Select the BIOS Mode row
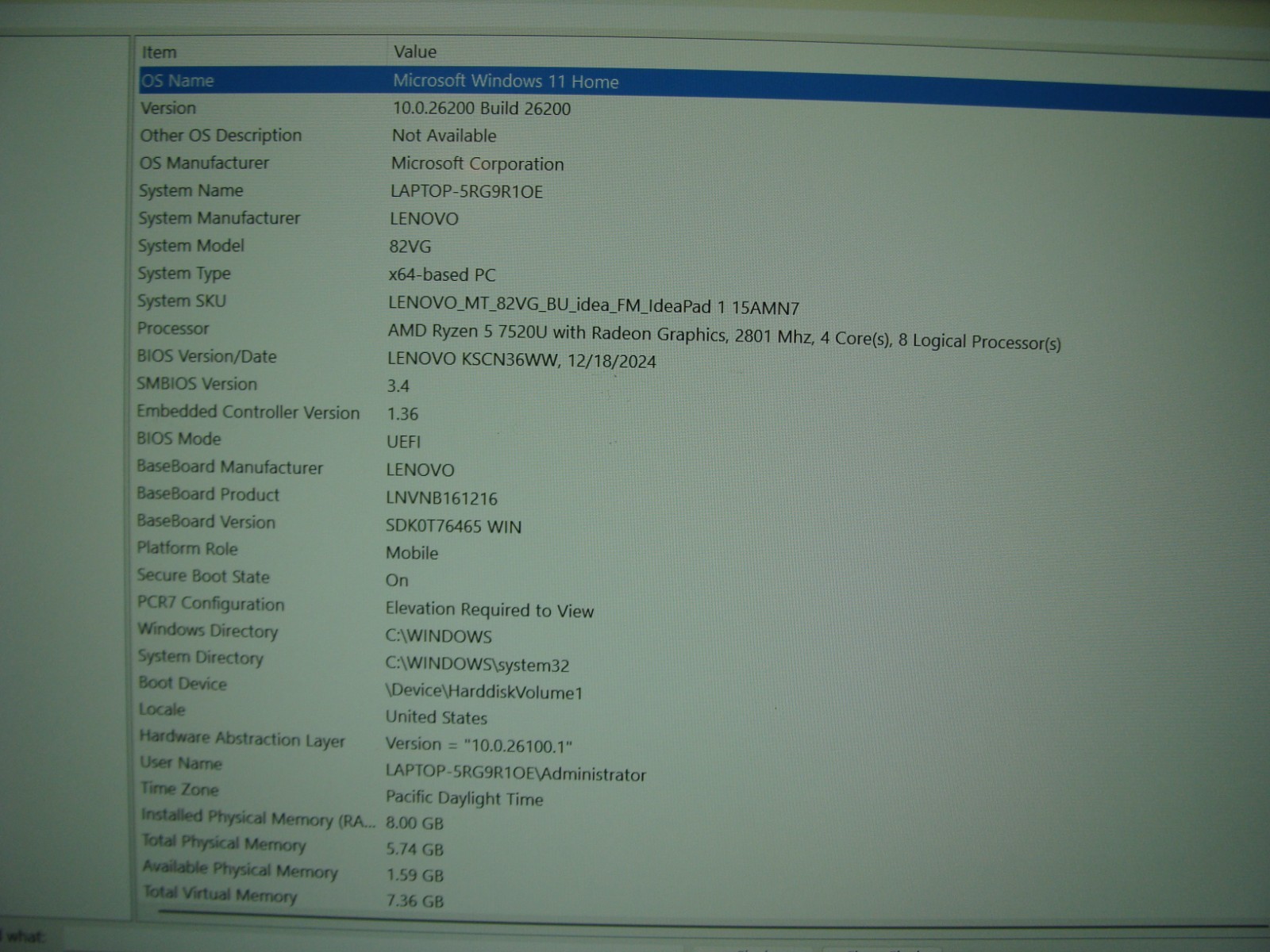Image resolution: width=1270 pixels, height=952 pixels. coord(179,439)
